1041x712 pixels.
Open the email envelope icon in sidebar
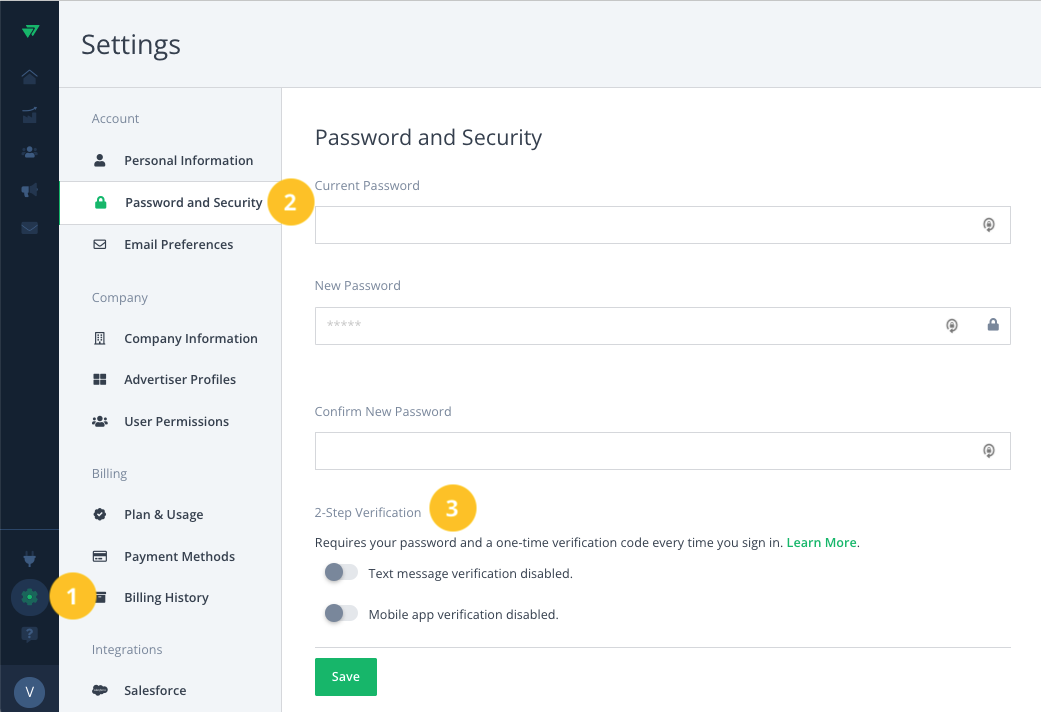click(29, 228)
